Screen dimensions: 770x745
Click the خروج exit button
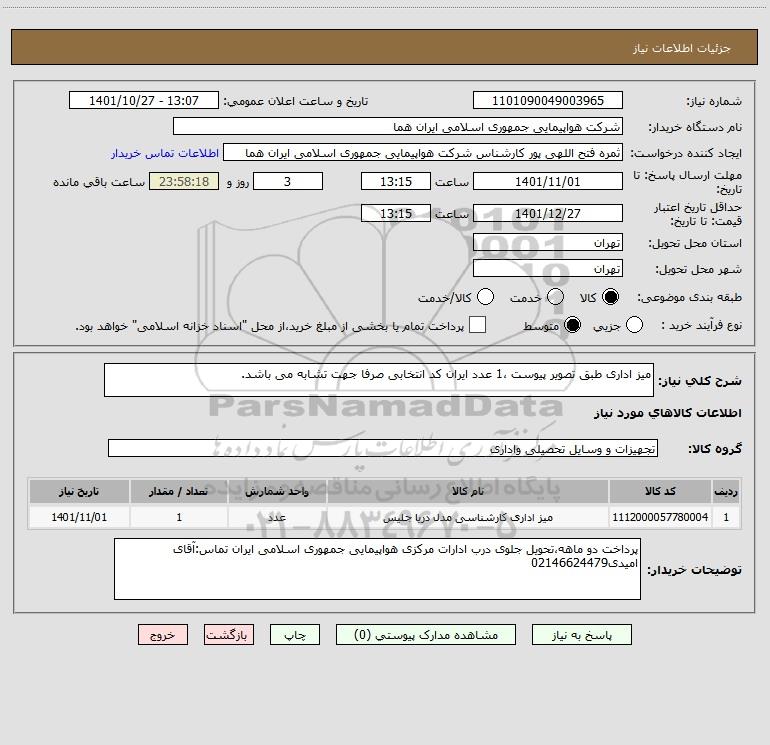[163, 635]
